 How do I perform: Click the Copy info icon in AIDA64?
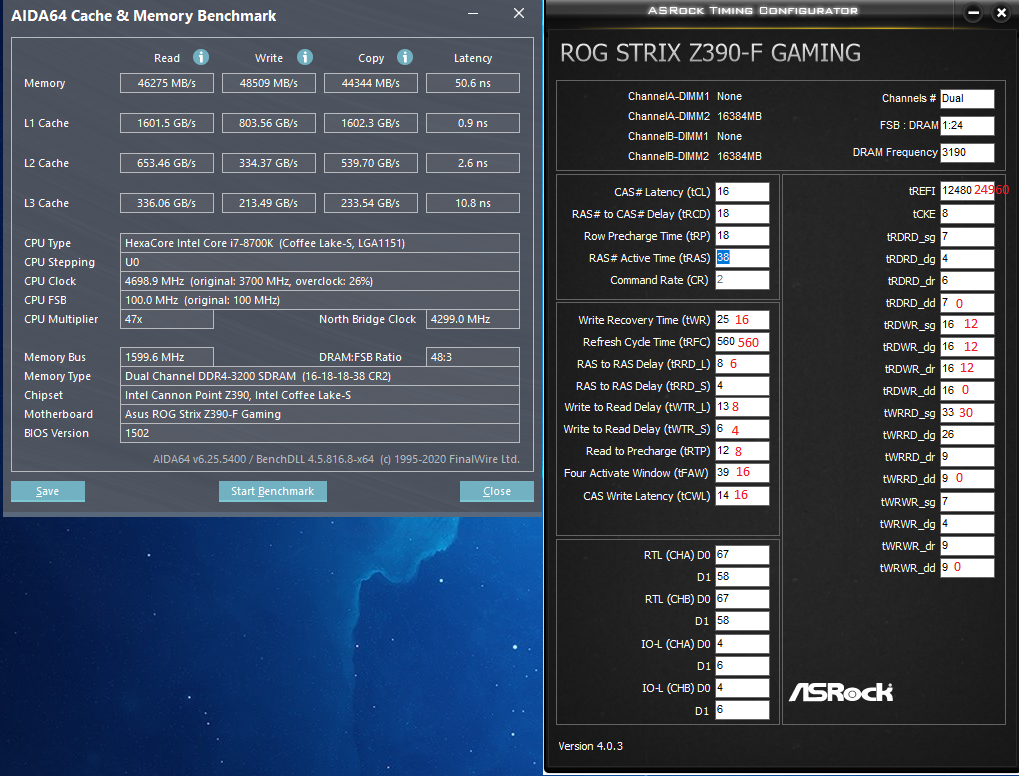coord(405,57)
